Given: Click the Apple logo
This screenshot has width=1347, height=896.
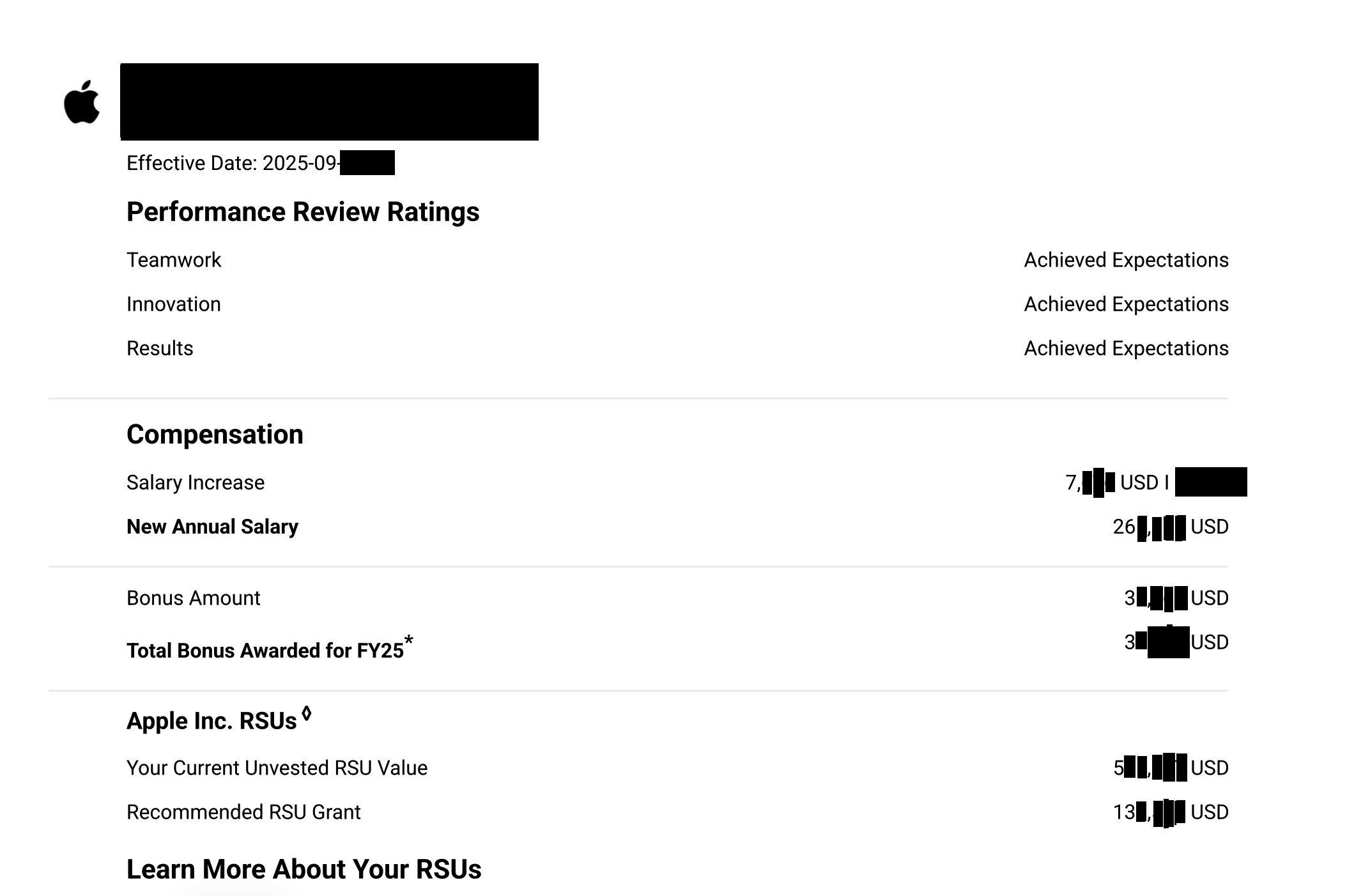Looking at the screenshot, I should tap(82, 102).
